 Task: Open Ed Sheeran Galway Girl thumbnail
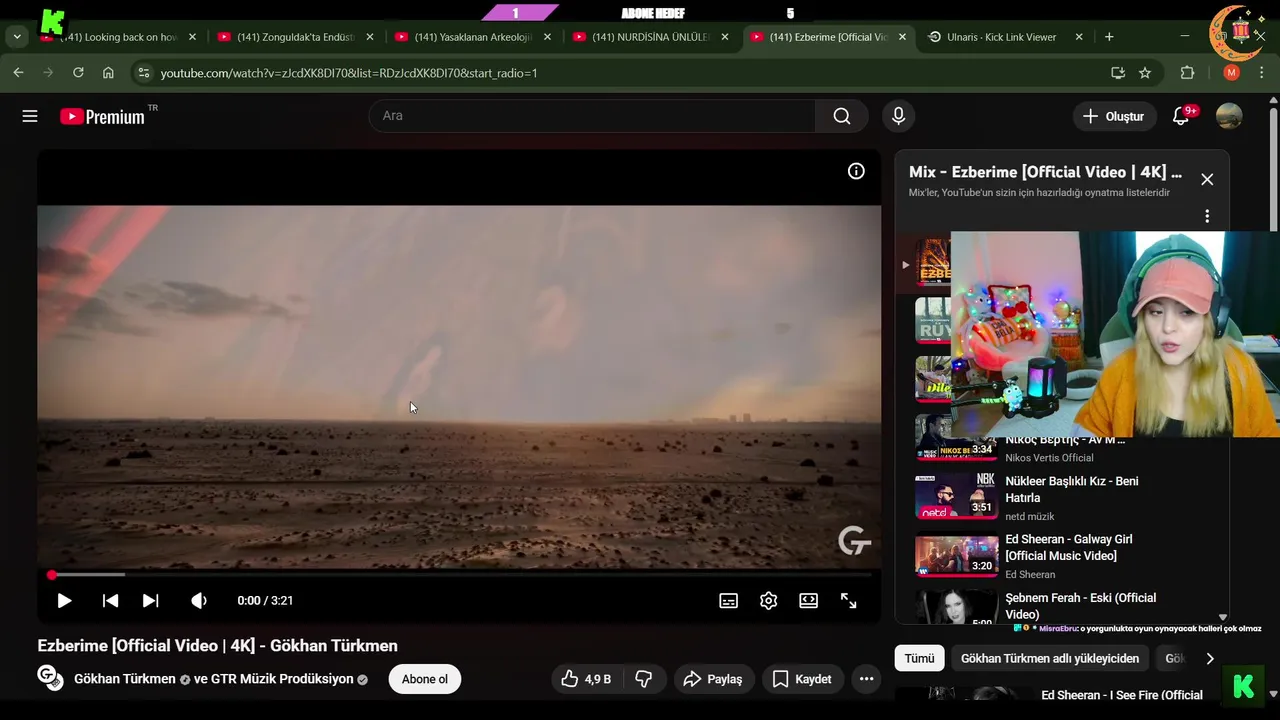[x=957, y=556]
